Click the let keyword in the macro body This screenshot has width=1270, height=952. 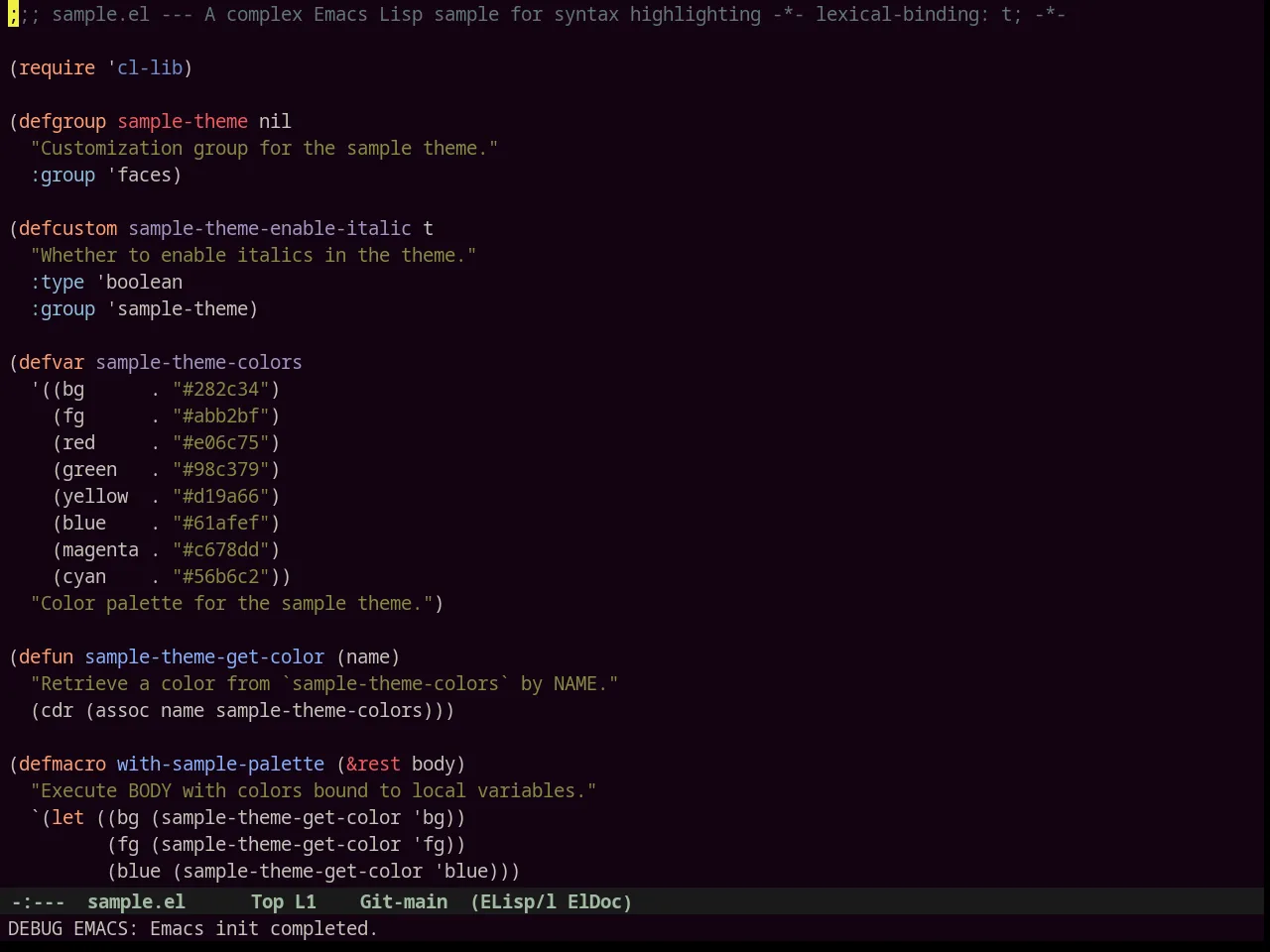68,817
